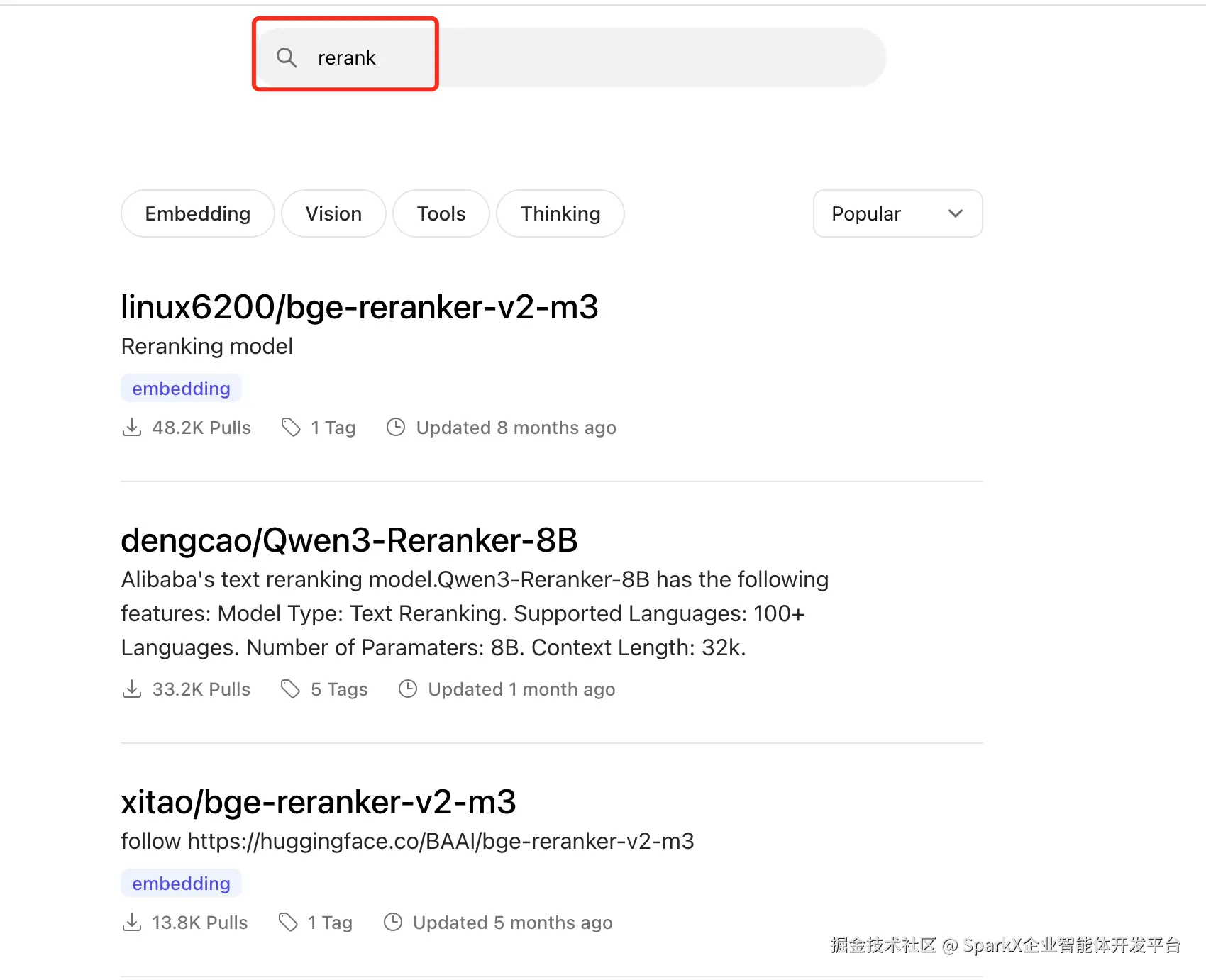1206x980 pixels.
Task: Click clock icon beside 'Updated 1 month ago'
Action: [408, 689]
